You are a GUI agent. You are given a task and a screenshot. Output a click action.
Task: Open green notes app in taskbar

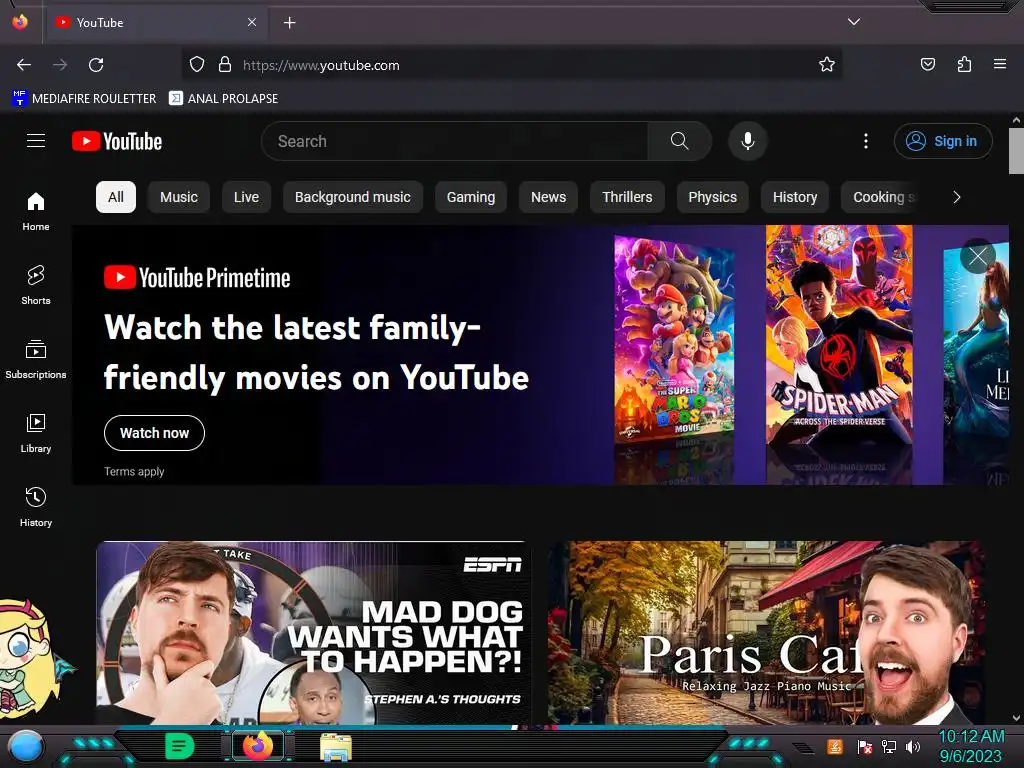pos(179,746)
